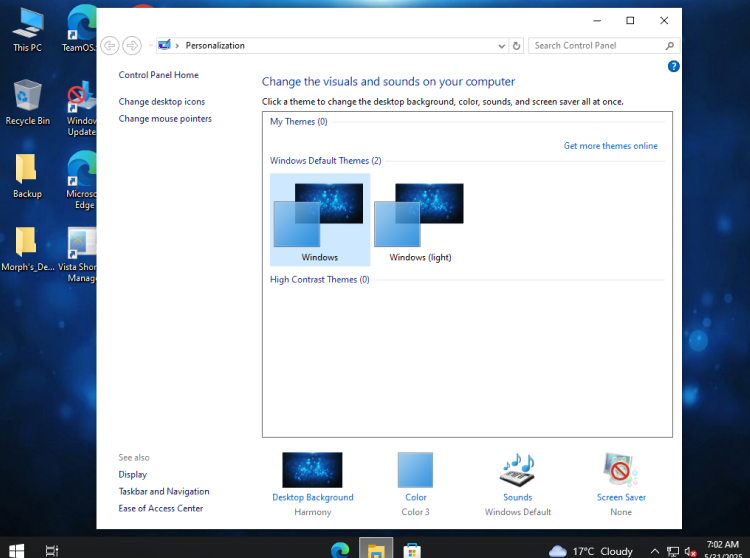
Task: Click File Explorer taskbar button
Action: [376, 550]
